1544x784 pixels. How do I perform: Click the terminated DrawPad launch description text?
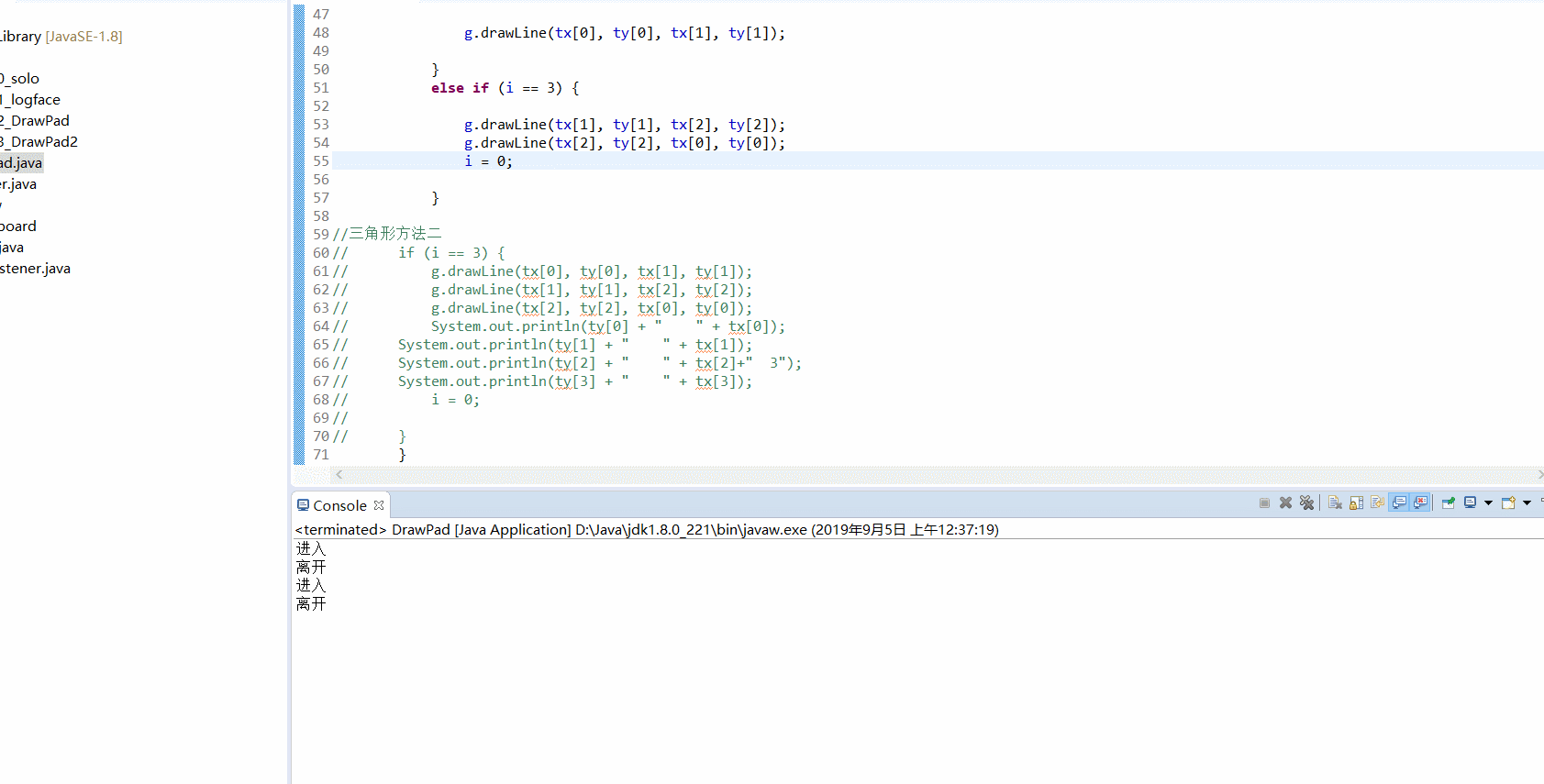[x=647, y=530]
